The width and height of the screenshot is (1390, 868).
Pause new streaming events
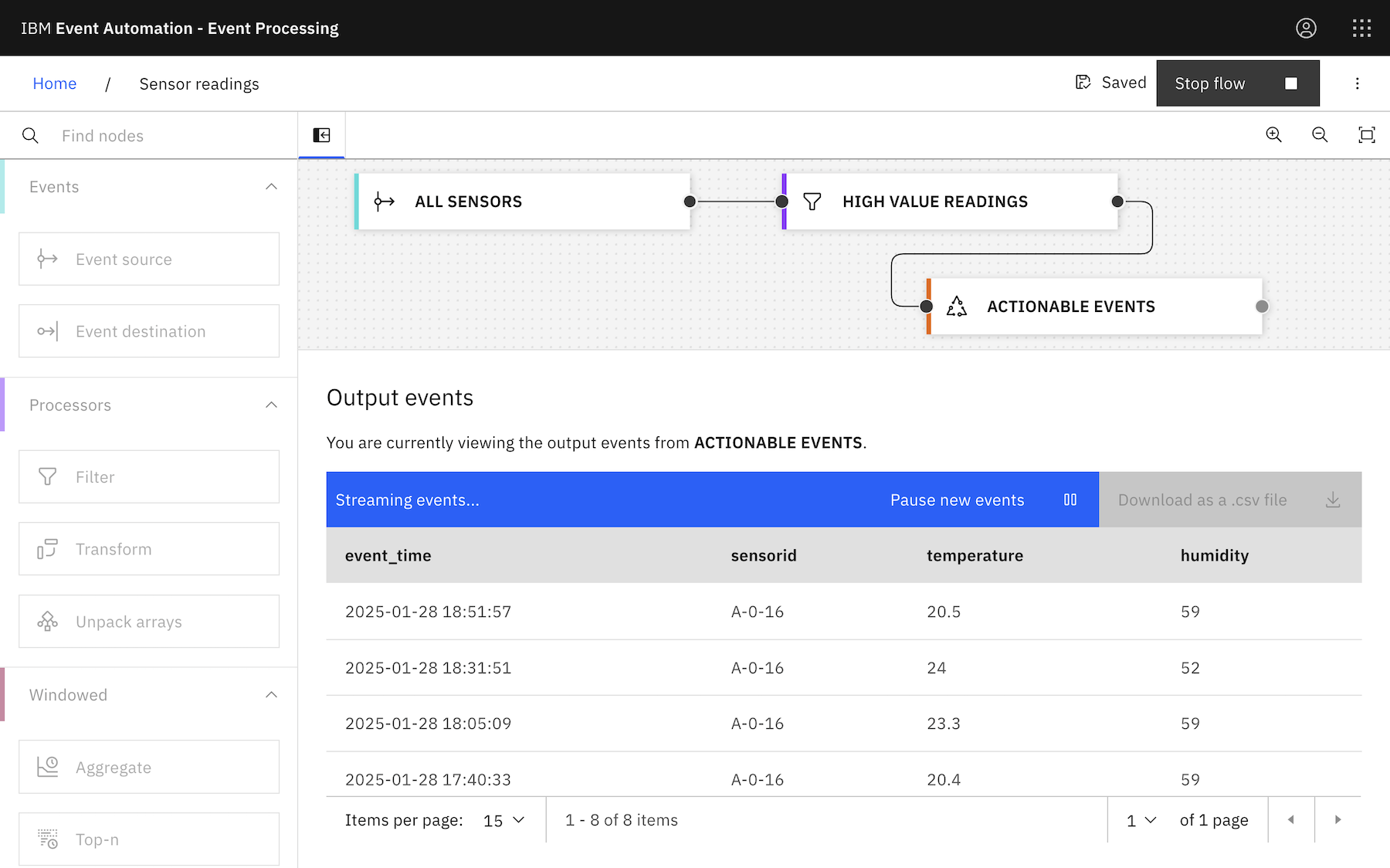point(982,500)
